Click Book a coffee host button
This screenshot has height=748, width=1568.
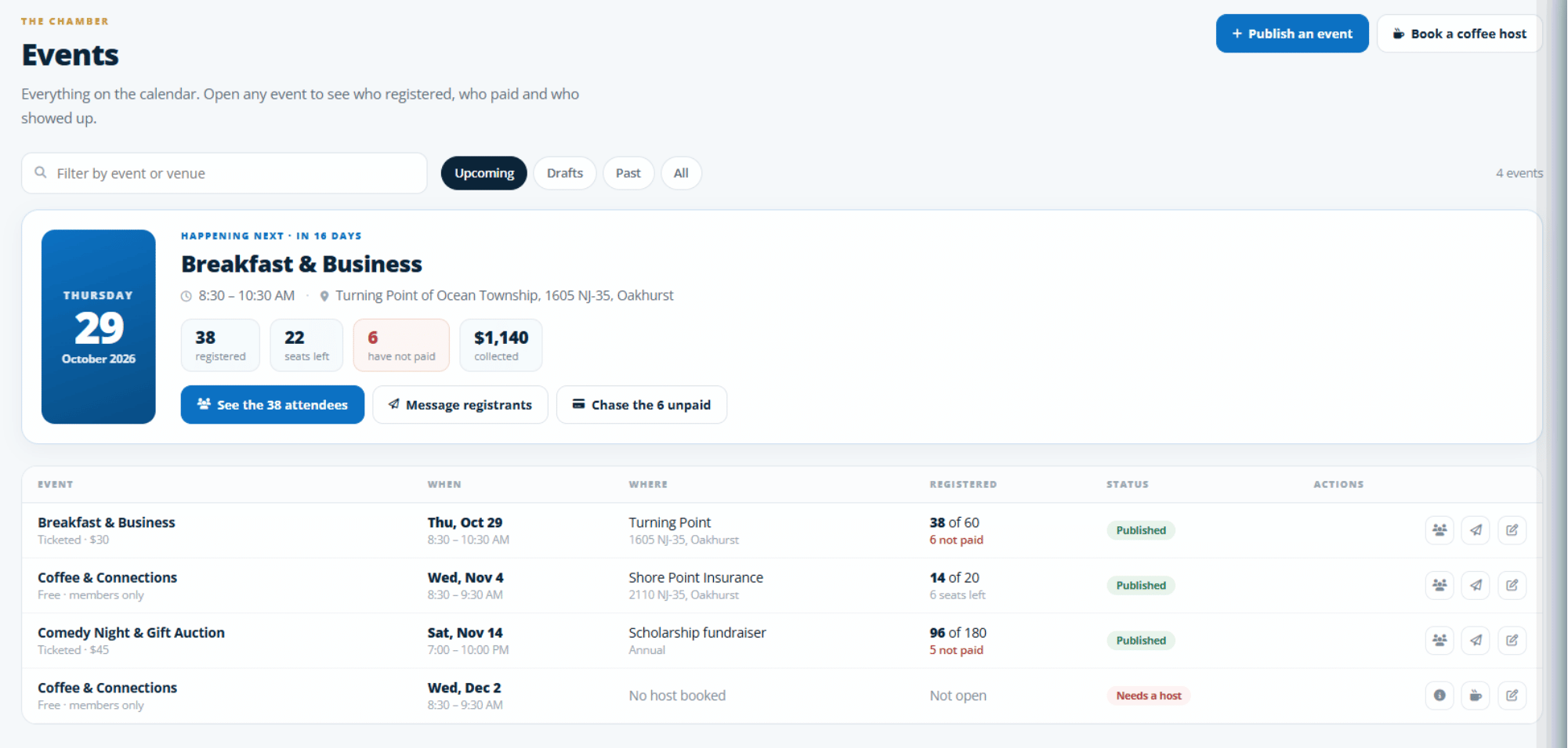click(x=1459, y=34)
